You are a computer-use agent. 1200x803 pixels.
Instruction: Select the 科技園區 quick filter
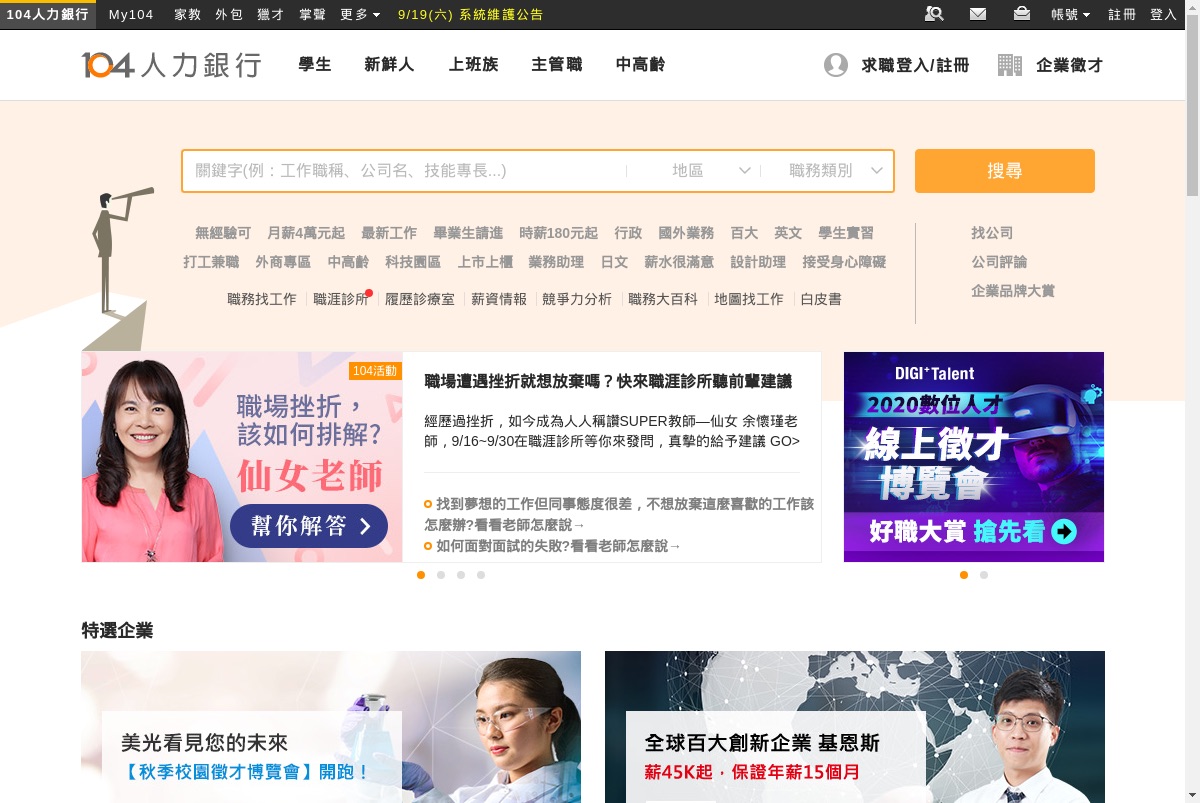pyautogui.click(x=413, y=262)
